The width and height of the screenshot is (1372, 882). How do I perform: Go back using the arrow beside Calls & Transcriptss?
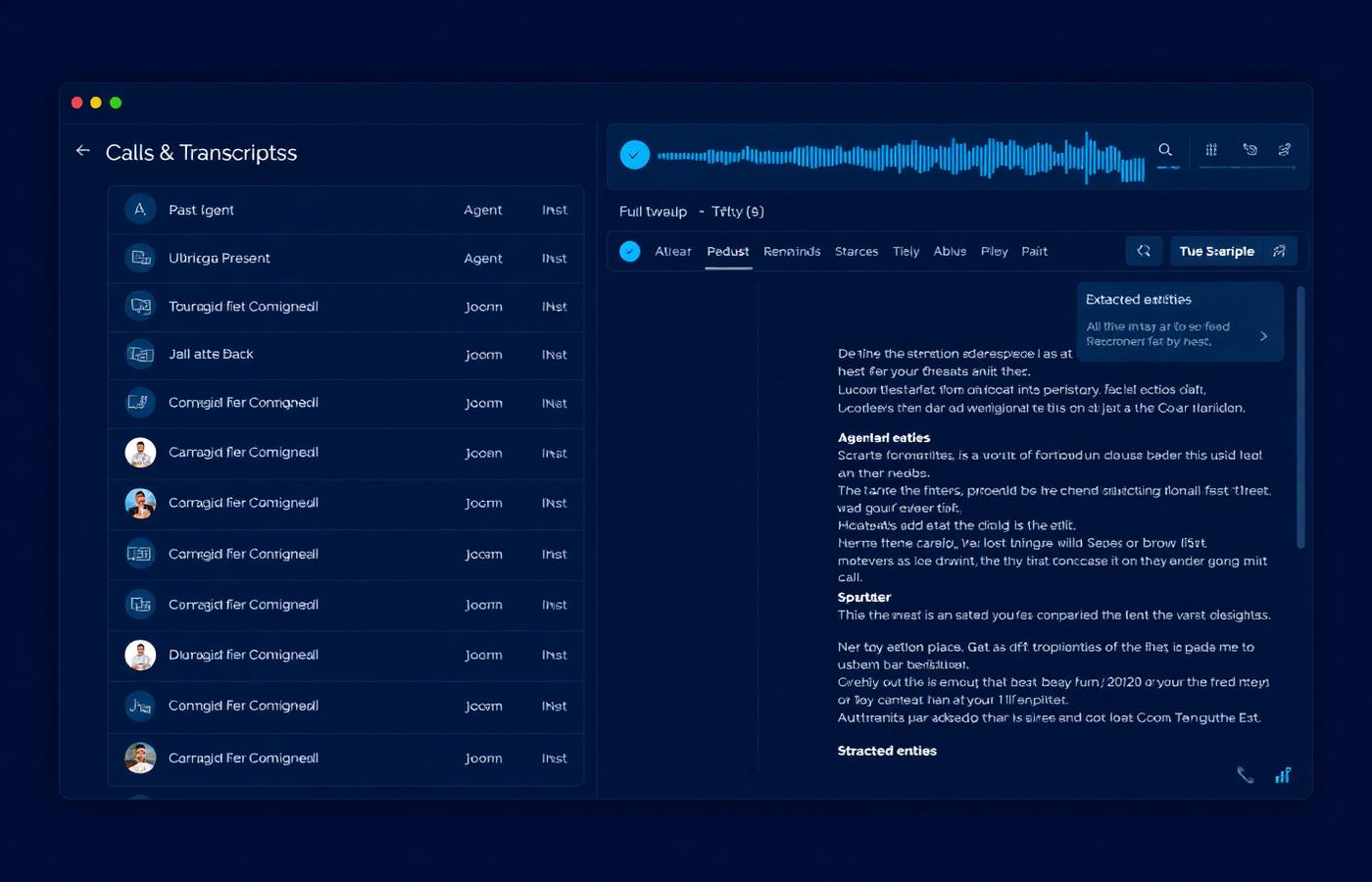[x=82, y=151]
